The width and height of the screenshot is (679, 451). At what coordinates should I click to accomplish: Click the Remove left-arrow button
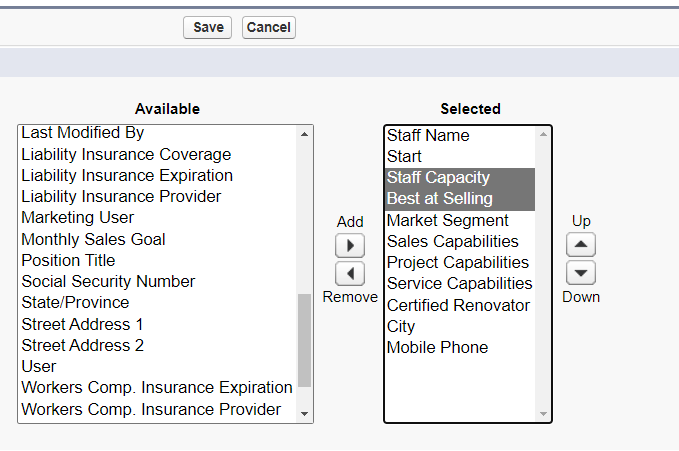pyautogui.click(x=350, y=273)
